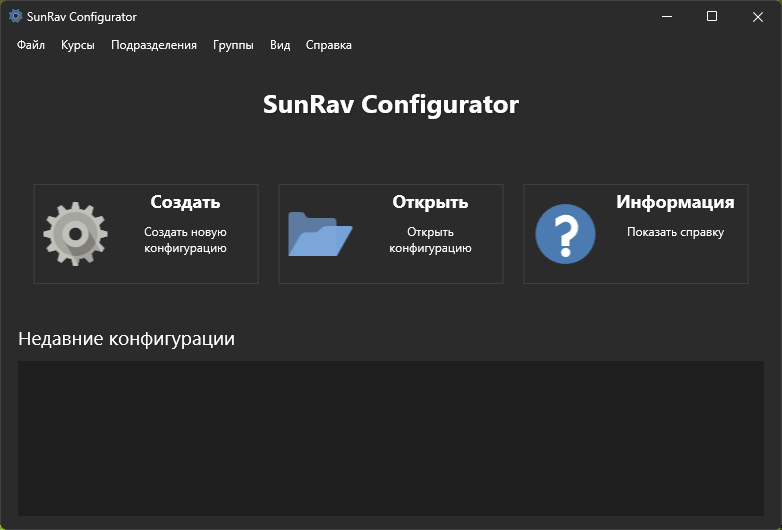Maximize the SunRav Configurator window
The image size is (782, 530).
[712, 16]
